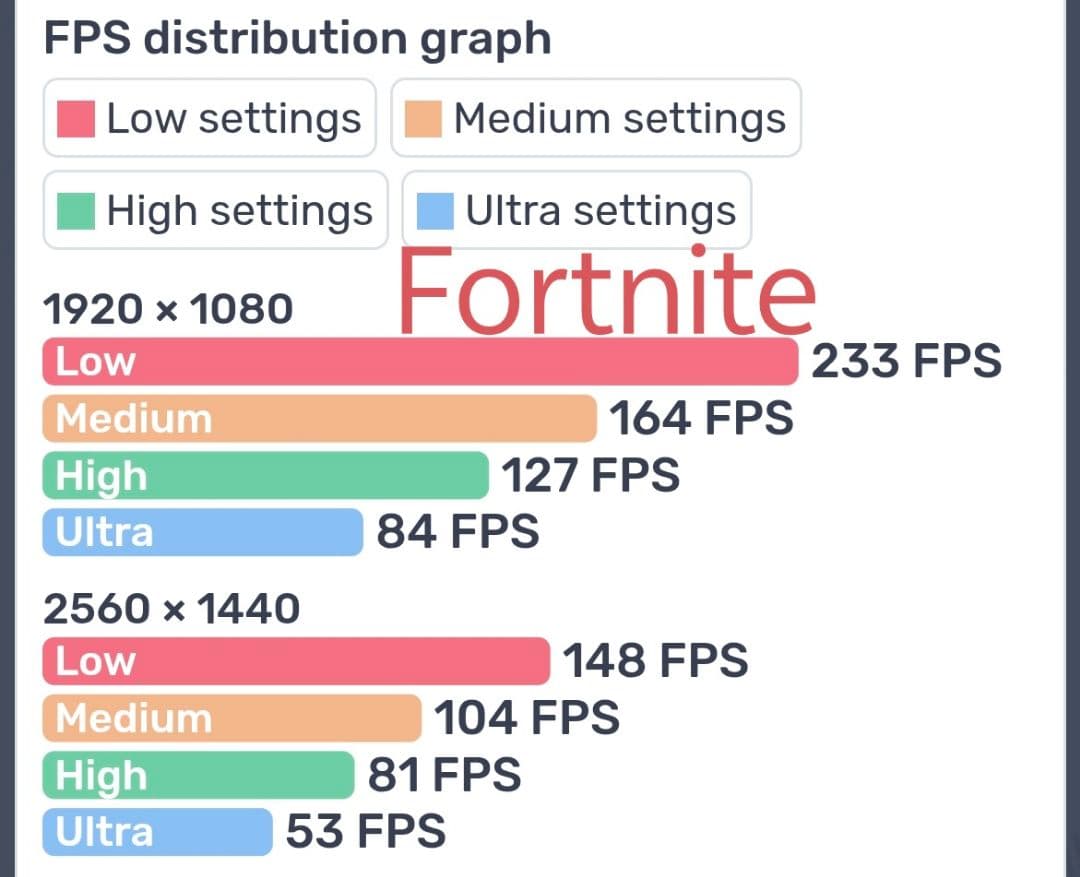Click the blue Ultra settings color swatch

[435, 211]
